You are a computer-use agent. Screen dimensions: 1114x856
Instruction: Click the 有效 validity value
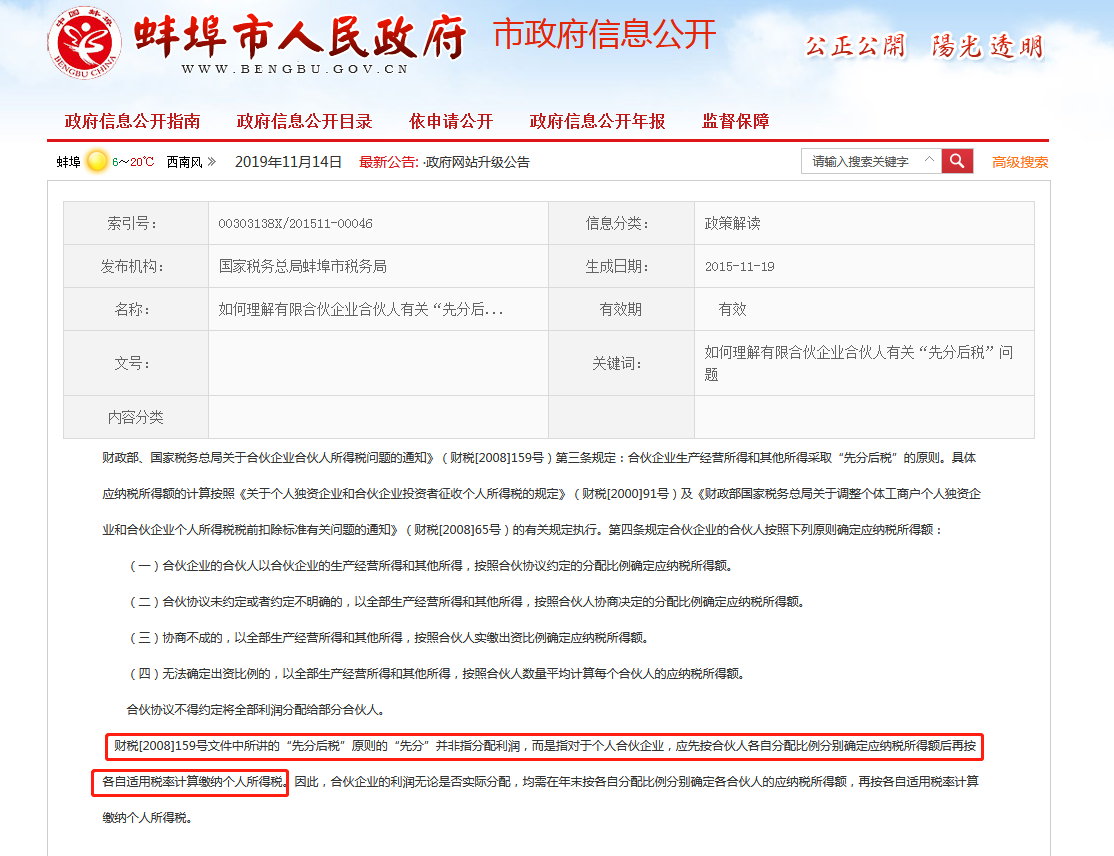coord(732,309)
